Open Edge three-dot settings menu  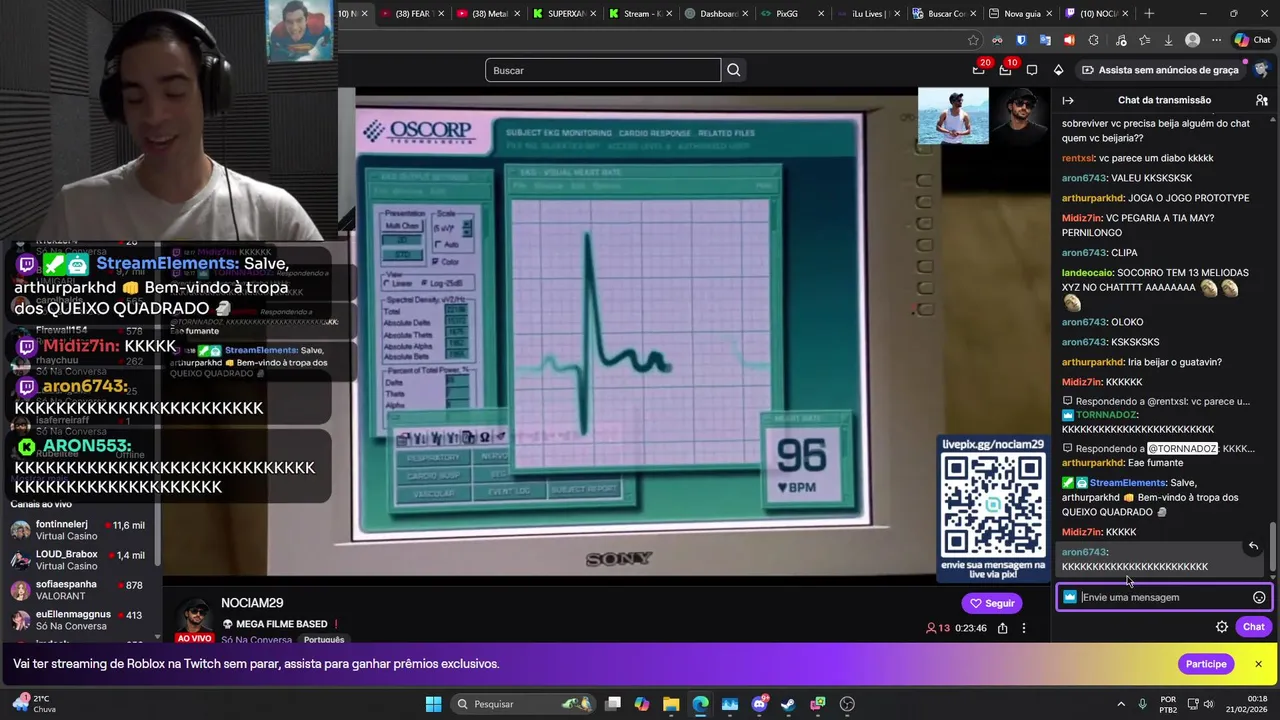pos(1217,40)
